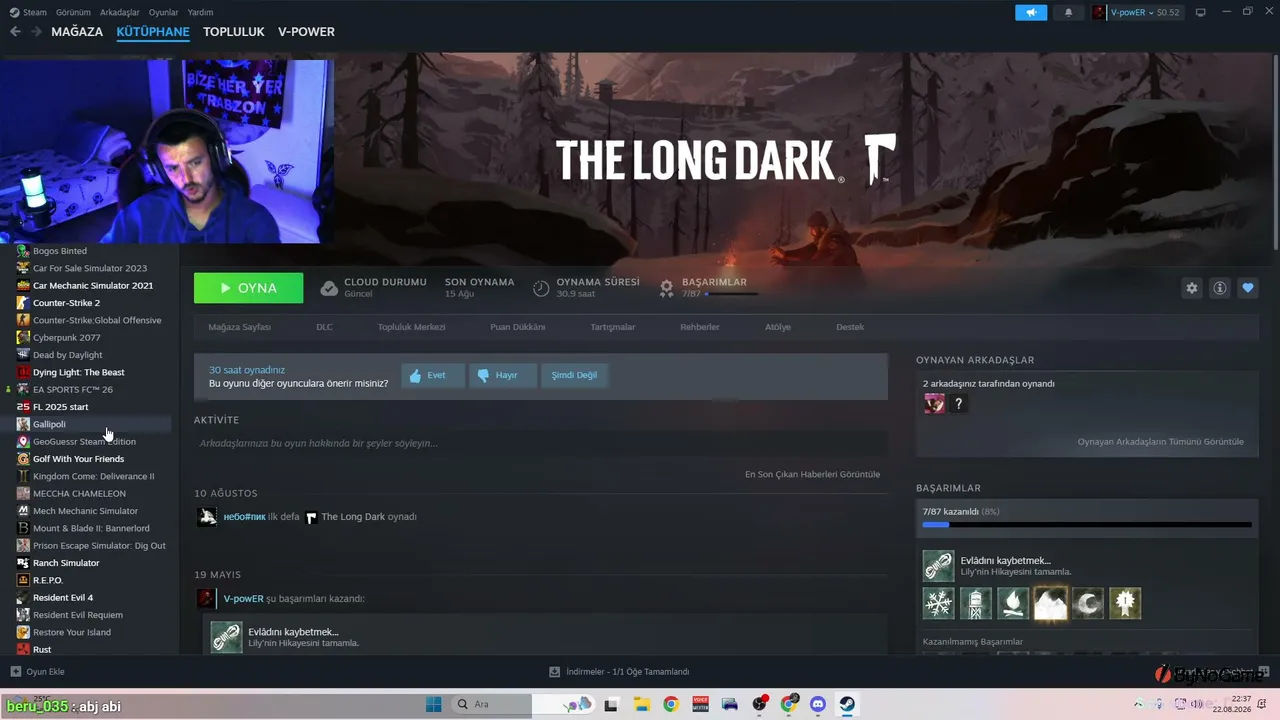Select Rust in the library list
This screenshot has width=1280, height=720.
click(42, 650)
